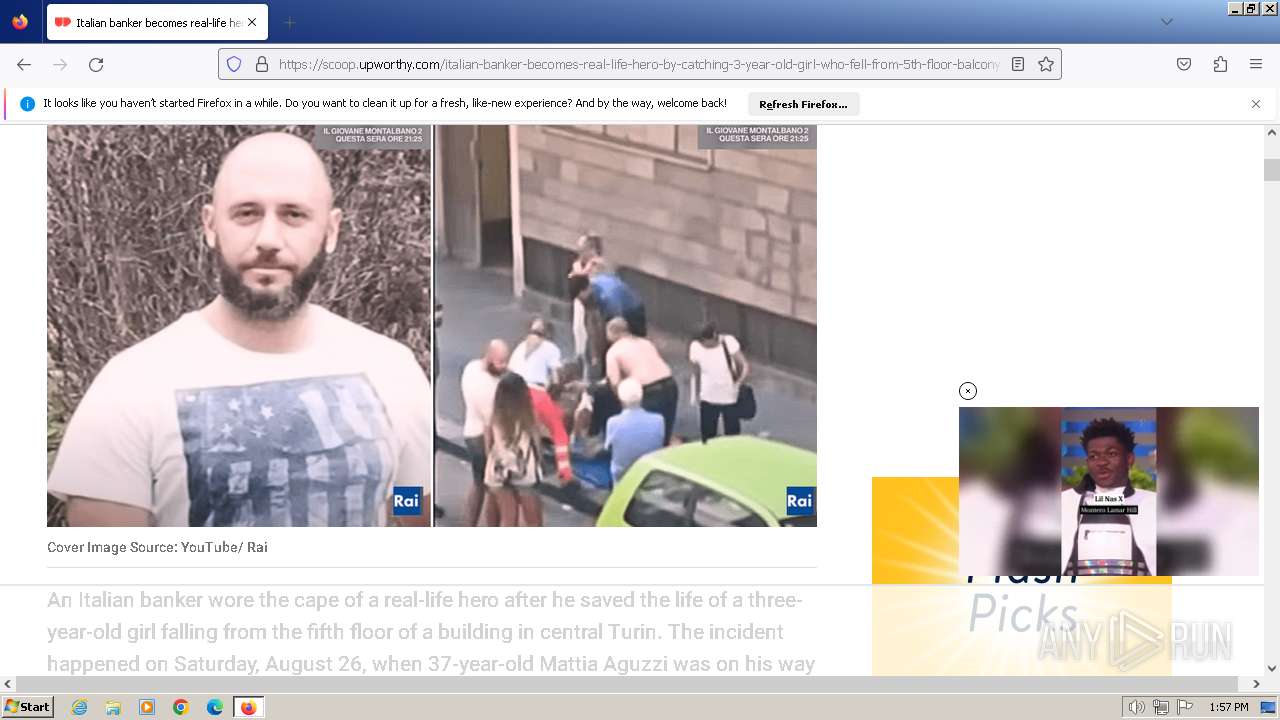The image size is (1280, 720).
Task: Open the tracking protection shield icon
Action: tap(234, 64)
